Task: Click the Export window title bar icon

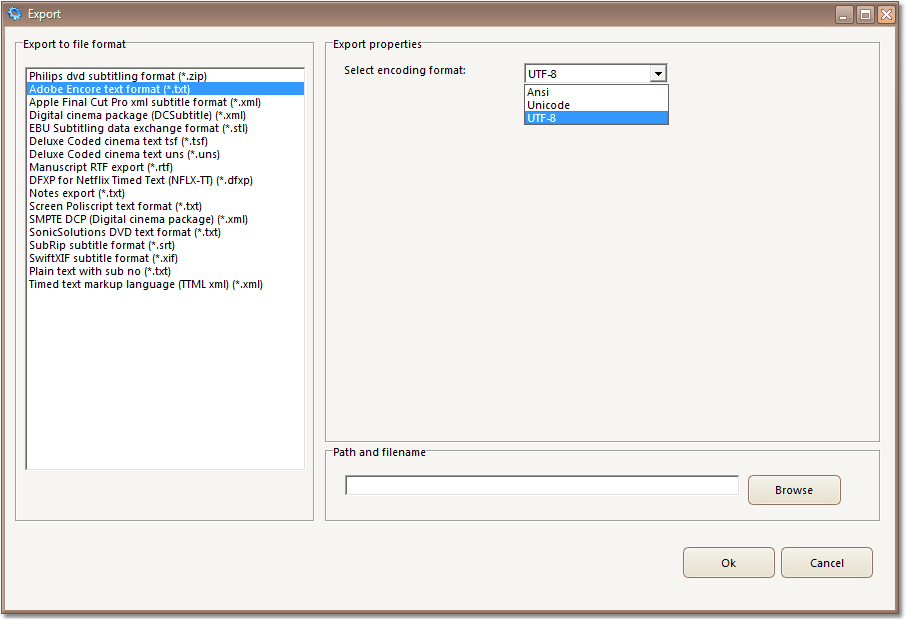Action: [14, 14]
